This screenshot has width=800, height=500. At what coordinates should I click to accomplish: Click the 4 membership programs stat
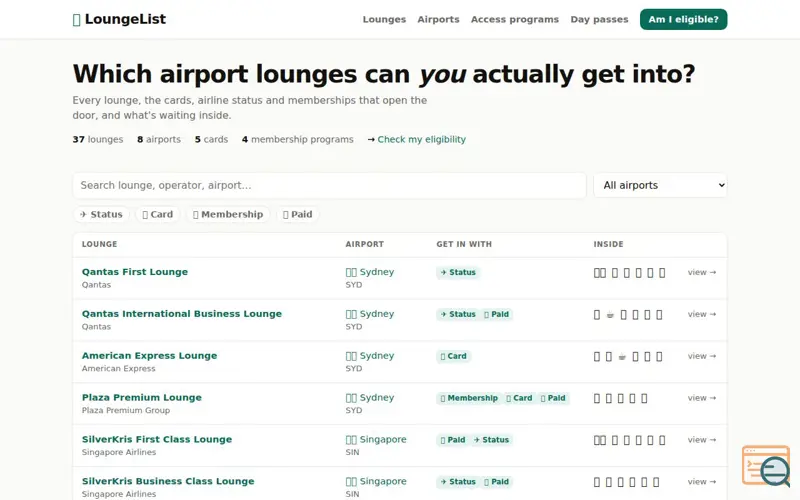point(297,139)
